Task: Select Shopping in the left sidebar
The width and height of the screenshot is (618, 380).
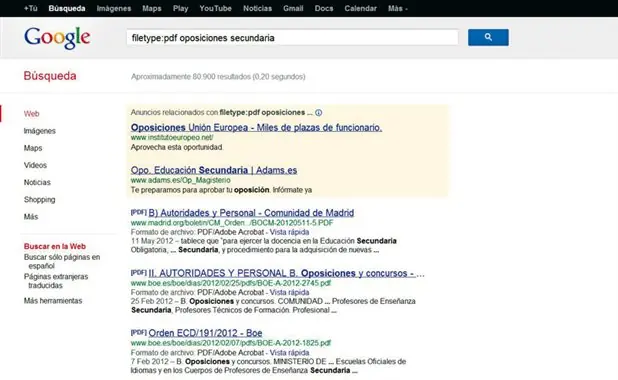Action: click(39, 199)
